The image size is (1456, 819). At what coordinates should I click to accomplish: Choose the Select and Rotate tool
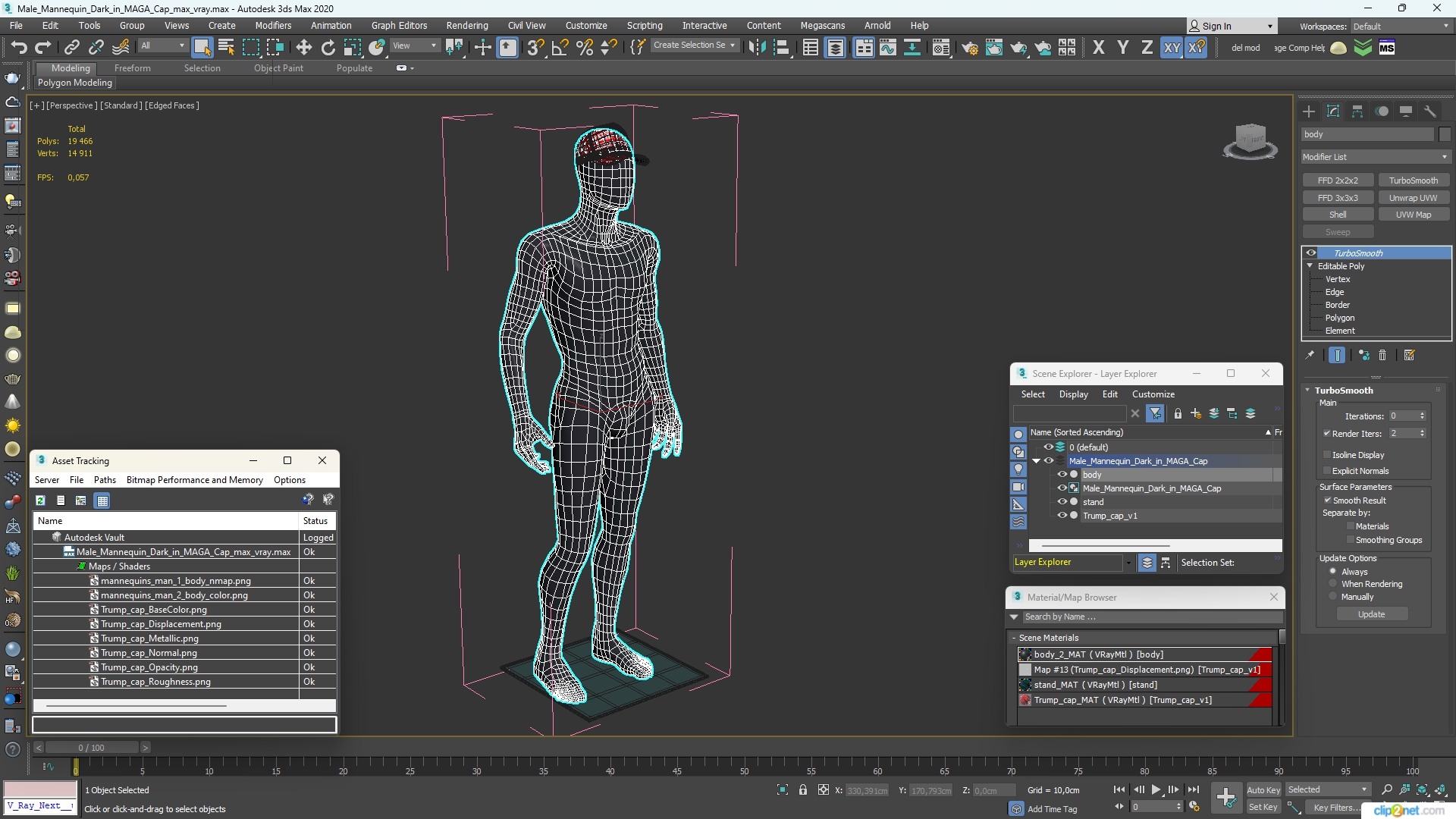point(328,47)
